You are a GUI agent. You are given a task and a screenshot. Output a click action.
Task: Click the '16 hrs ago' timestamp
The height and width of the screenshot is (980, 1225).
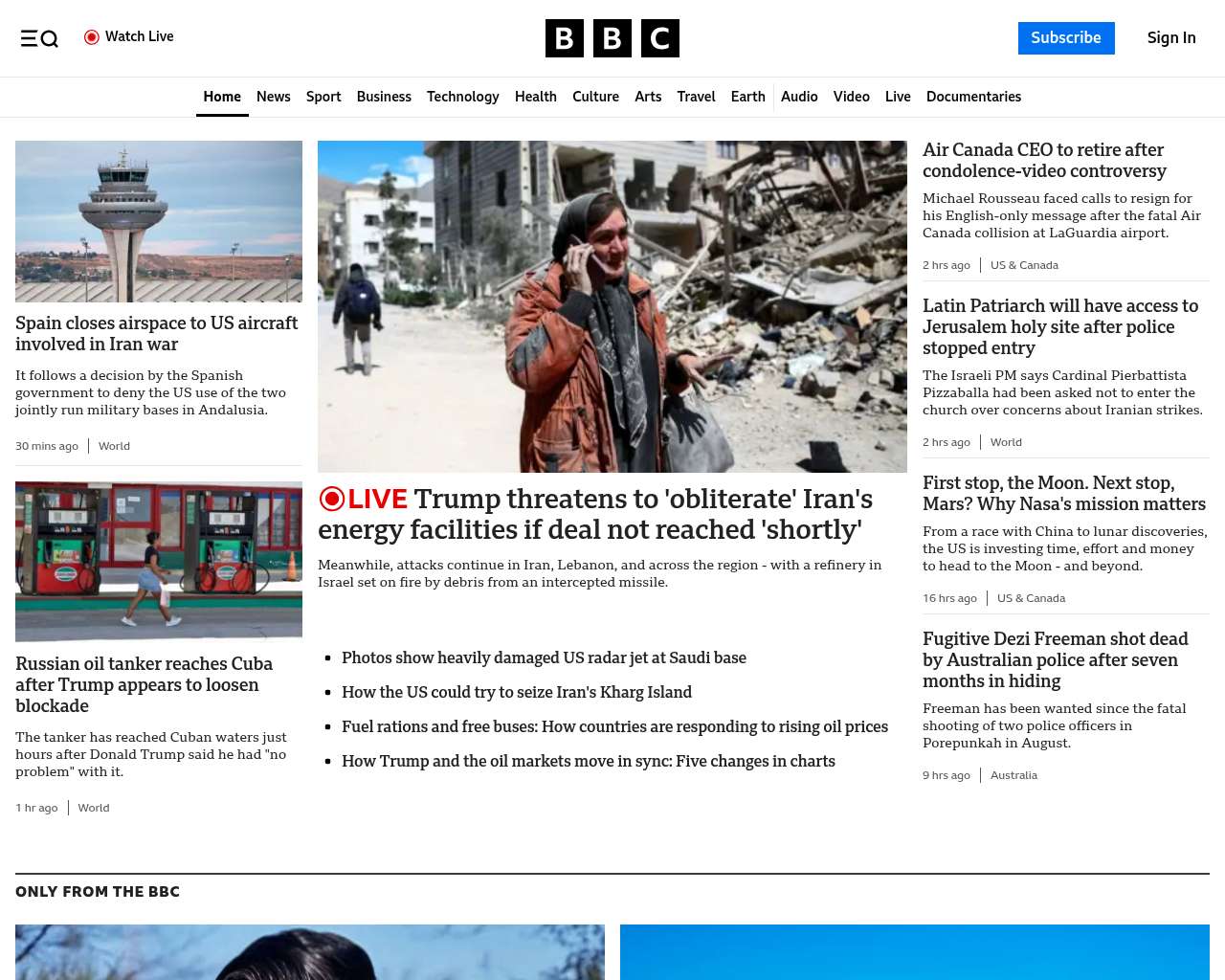(949, 598)
